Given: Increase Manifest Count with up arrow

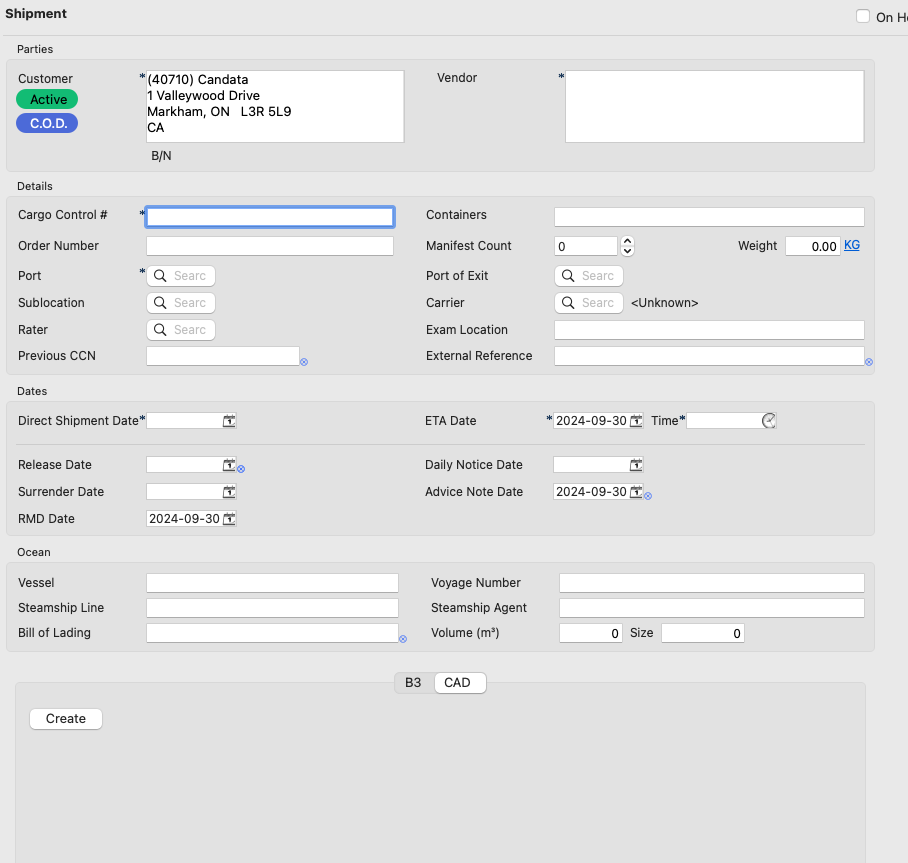Looking at the screenshot, I should (627, 241).
